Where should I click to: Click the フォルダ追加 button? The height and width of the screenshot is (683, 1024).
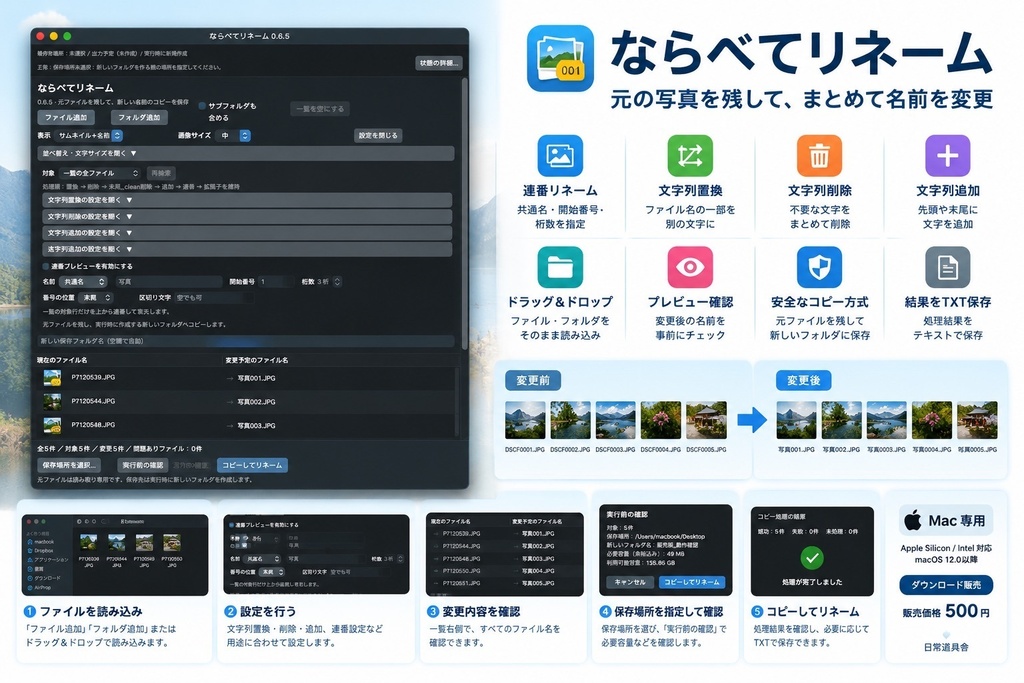(139, 118)
